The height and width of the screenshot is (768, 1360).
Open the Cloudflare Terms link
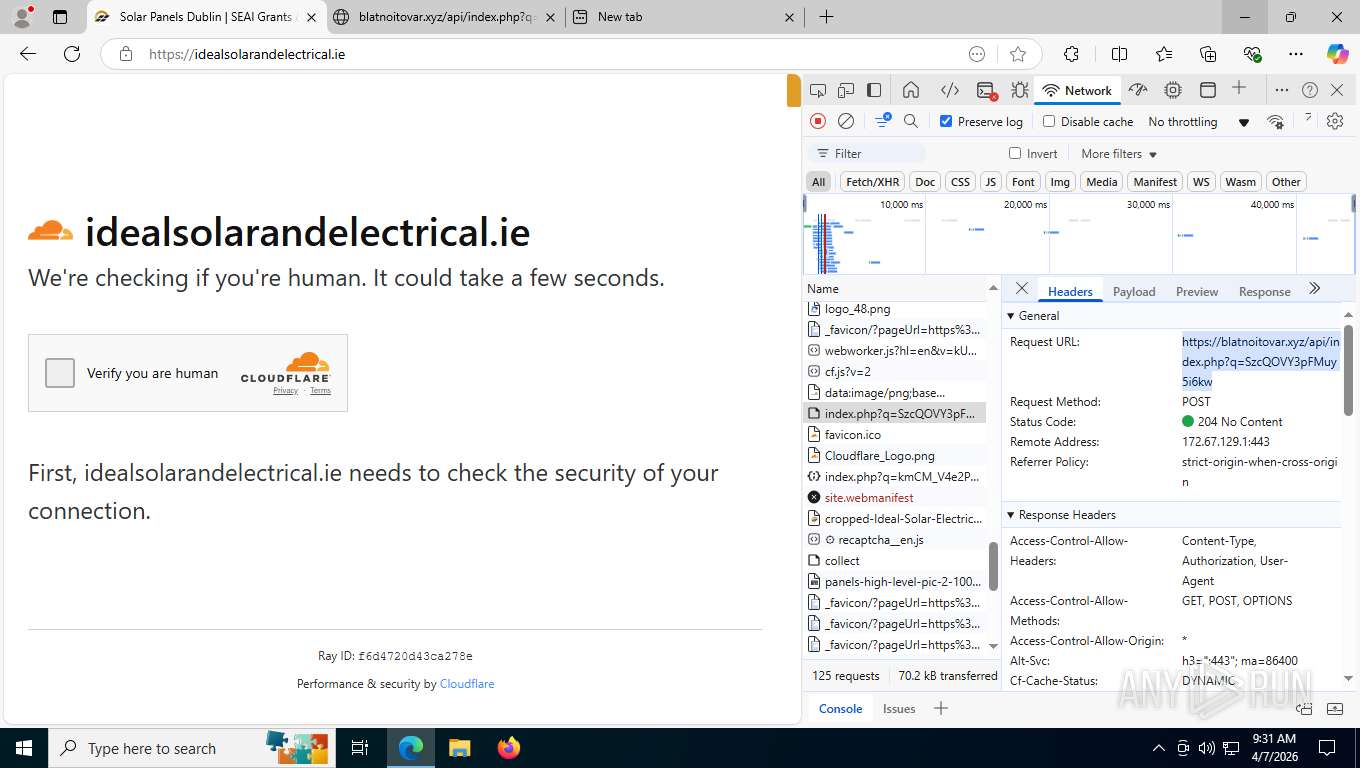coord(320,391)
